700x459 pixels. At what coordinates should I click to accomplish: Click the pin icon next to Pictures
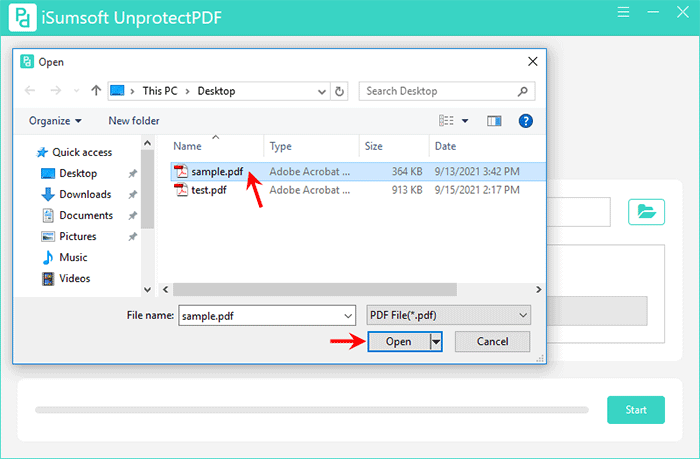pos(133,237)
